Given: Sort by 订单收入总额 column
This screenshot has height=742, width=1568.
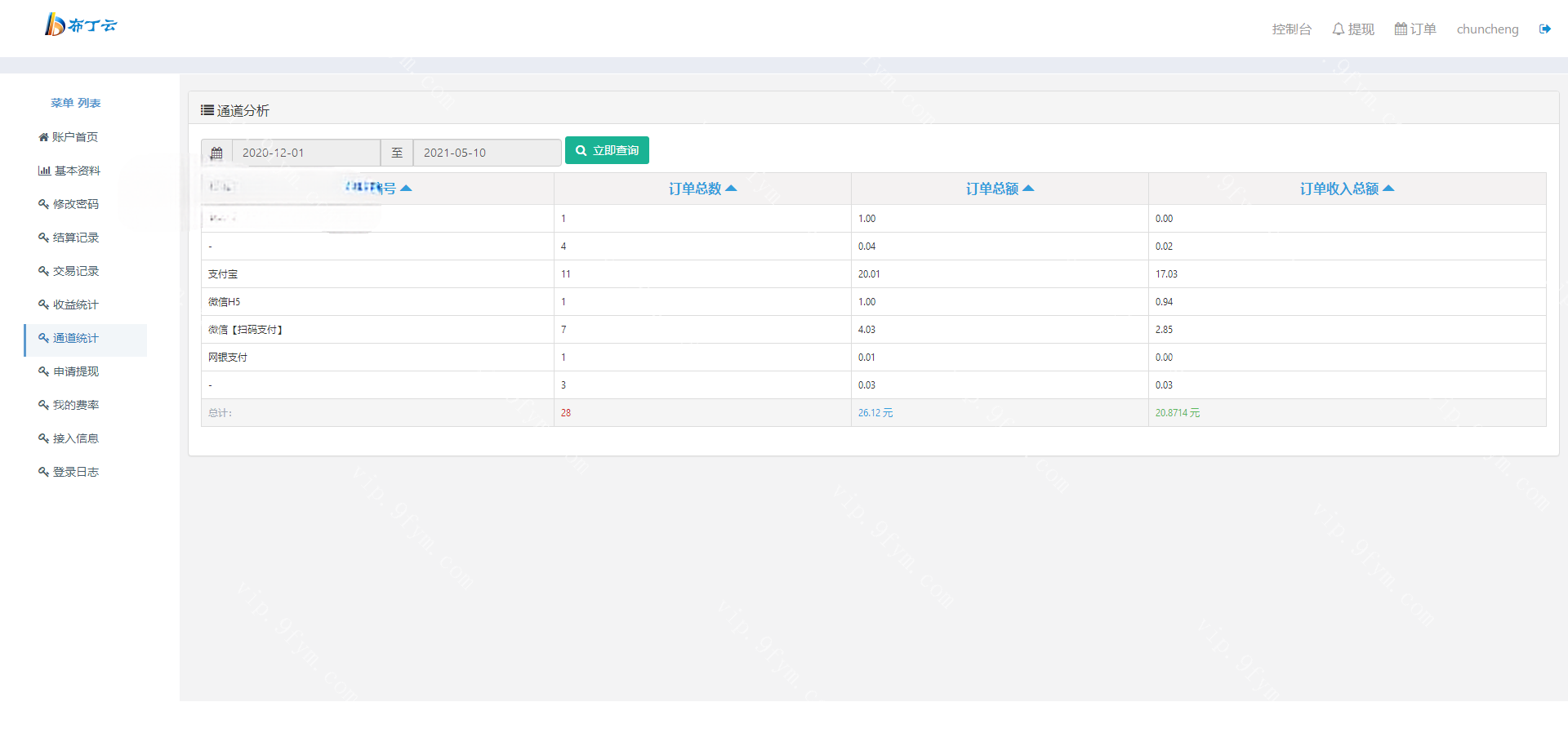Looking at the screenshot, I should pyautogui.click(x=1347, y=189).
